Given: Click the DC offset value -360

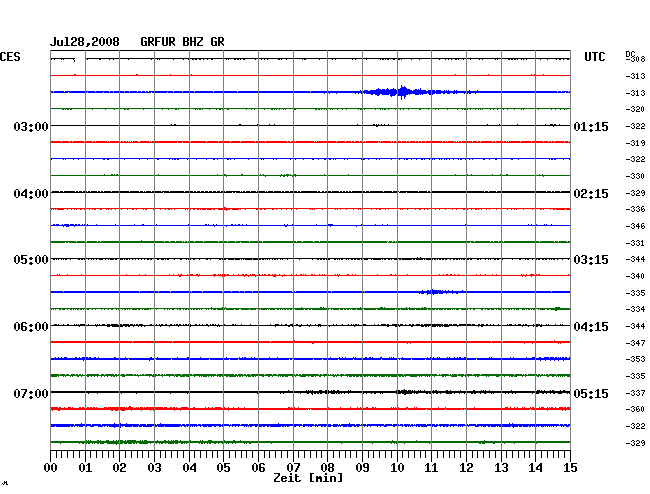Looking at the screenshot, I should coord(635,409).
